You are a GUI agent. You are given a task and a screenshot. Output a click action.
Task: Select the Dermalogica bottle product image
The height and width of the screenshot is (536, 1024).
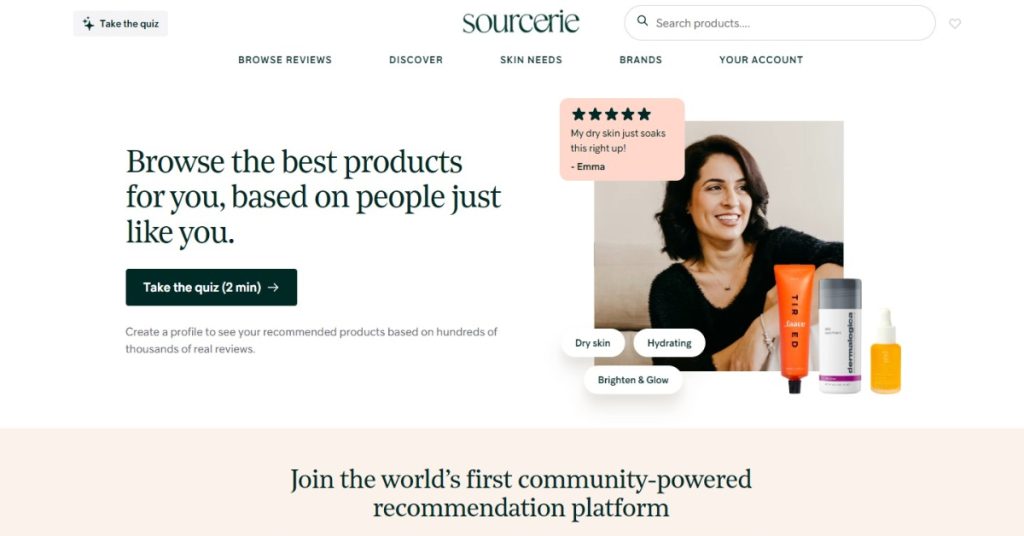tap(840, 336)
